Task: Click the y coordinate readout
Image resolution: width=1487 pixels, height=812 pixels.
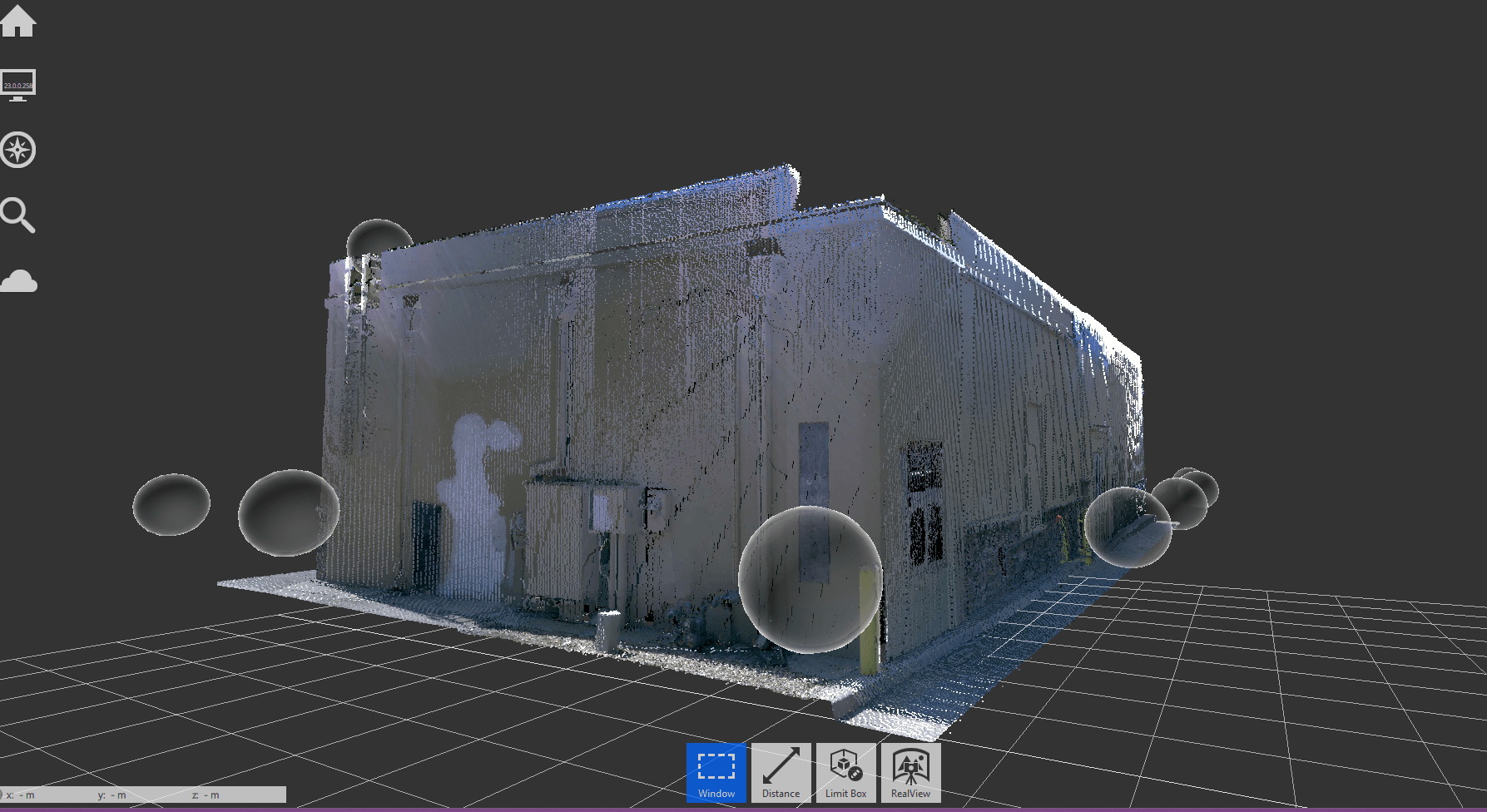Action: pyautogui.click(x=112, y=795)
